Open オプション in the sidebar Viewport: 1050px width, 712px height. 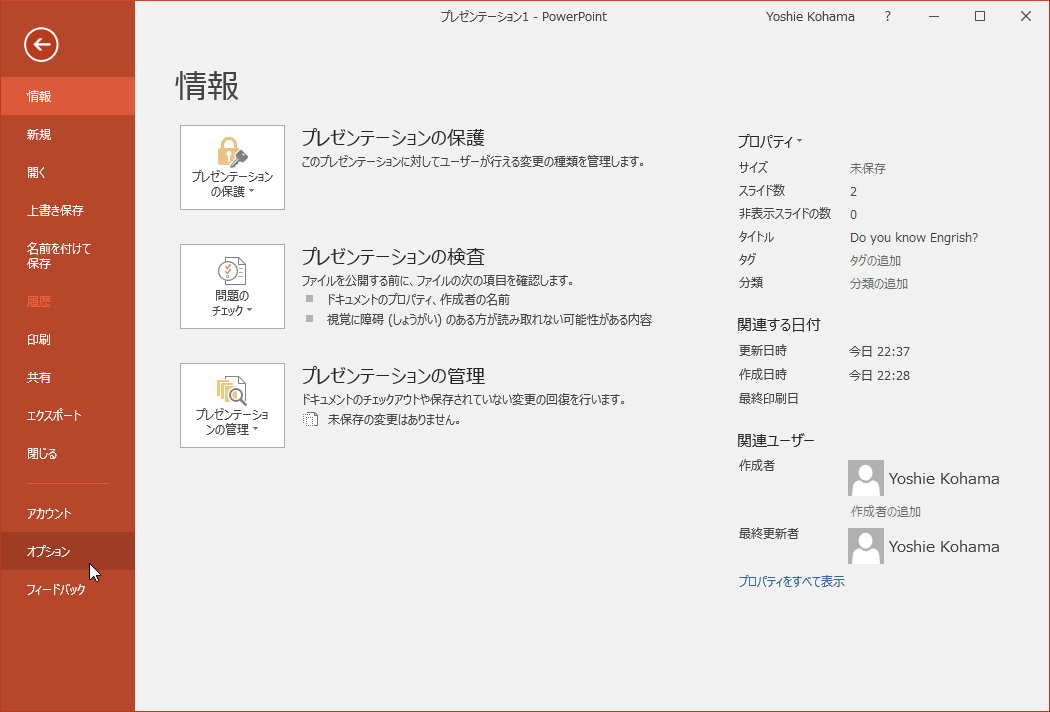coord(68,551)
